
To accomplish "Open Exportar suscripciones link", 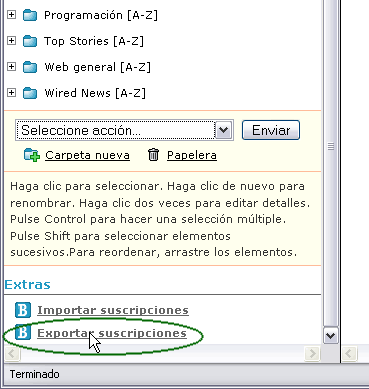I will (x=112, y=333).
